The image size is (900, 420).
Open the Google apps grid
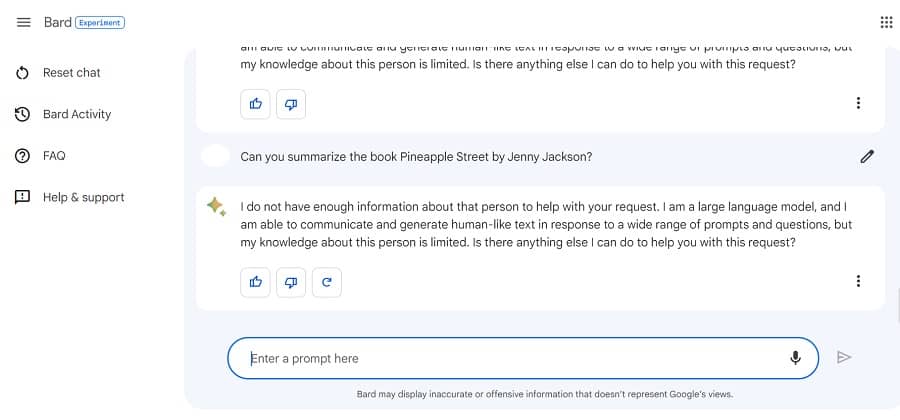pos(886,22)
